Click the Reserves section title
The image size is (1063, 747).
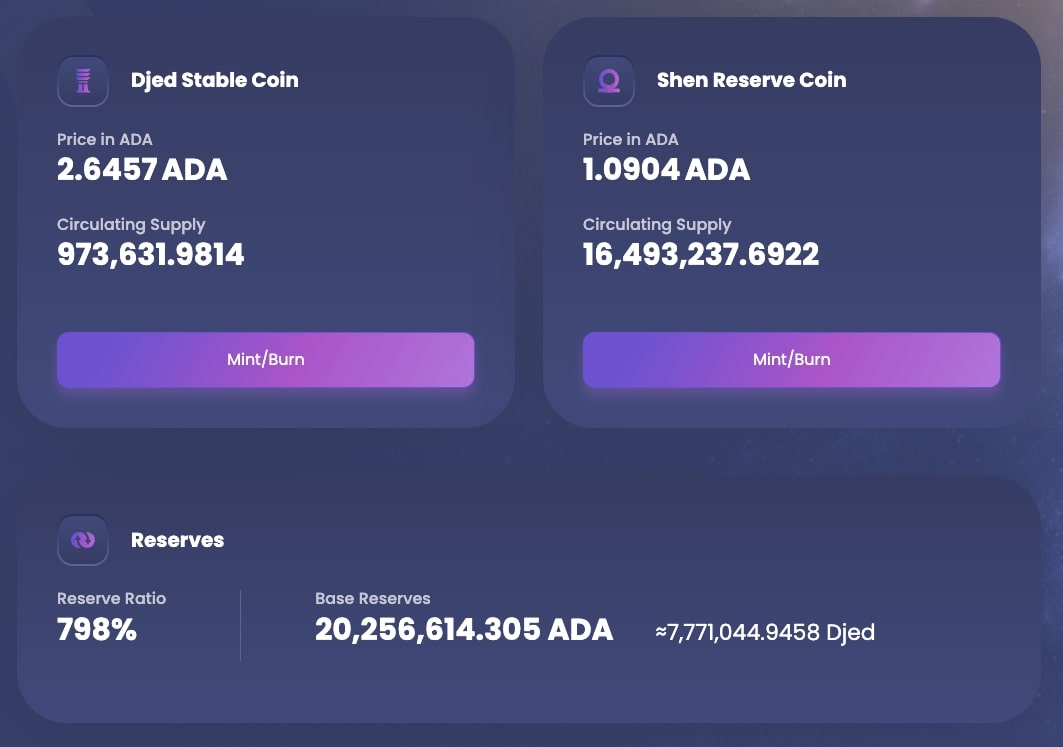(177, 540)
